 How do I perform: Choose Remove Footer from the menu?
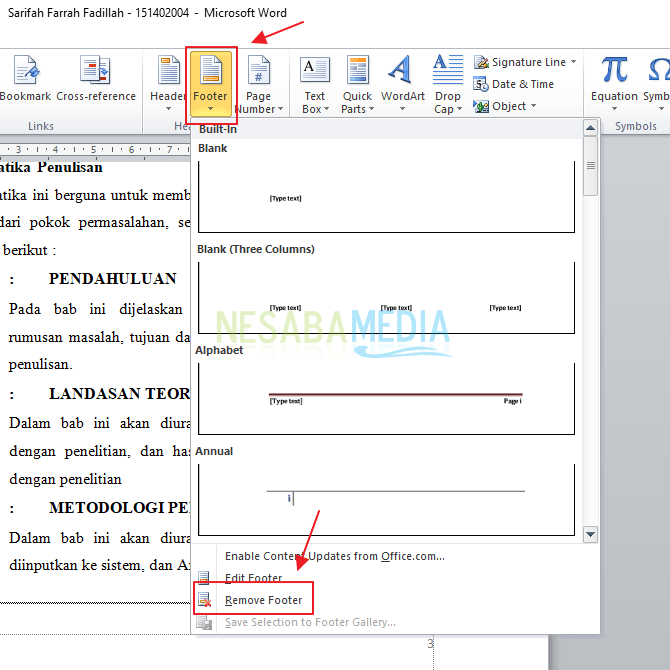tap(263, 600)
